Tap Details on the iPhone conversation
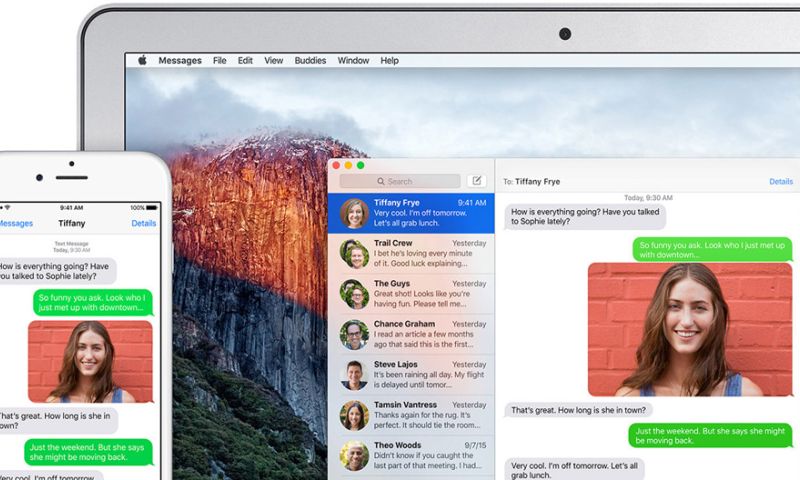The width and height of the screenshot is (800, 480). click(x=143, y=223)
